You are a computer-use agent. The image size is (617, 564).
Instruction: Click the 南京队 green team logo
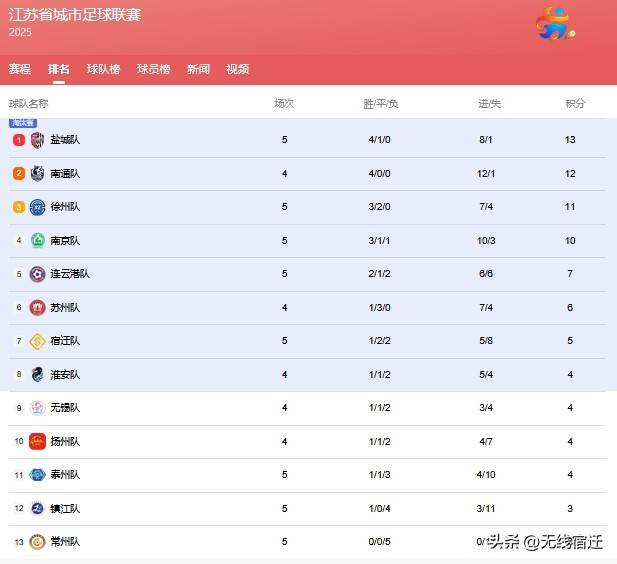coord(37,241)
